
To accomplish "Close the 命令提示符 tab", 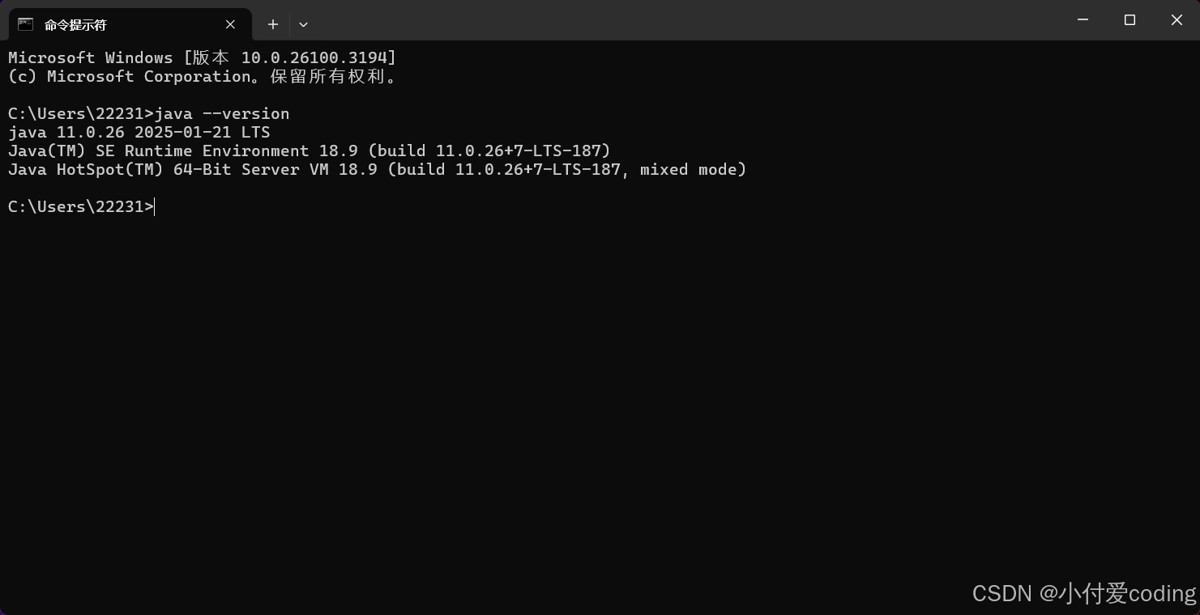I will tap(230, 25).
